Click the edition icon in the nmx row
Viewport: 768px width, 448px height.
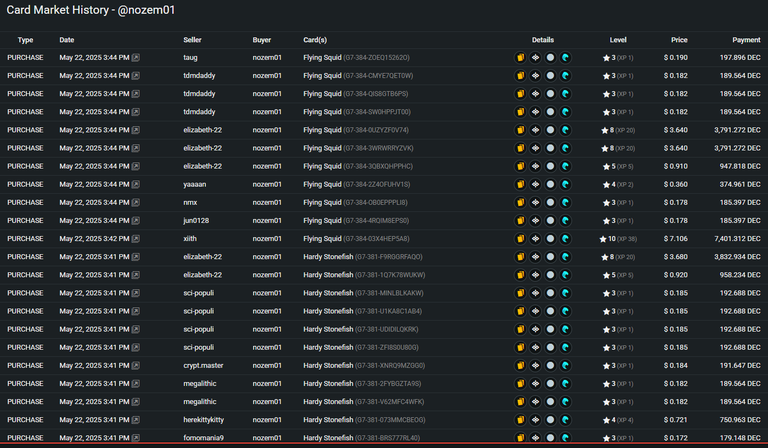pyautogui.click(x=535, y=203)
